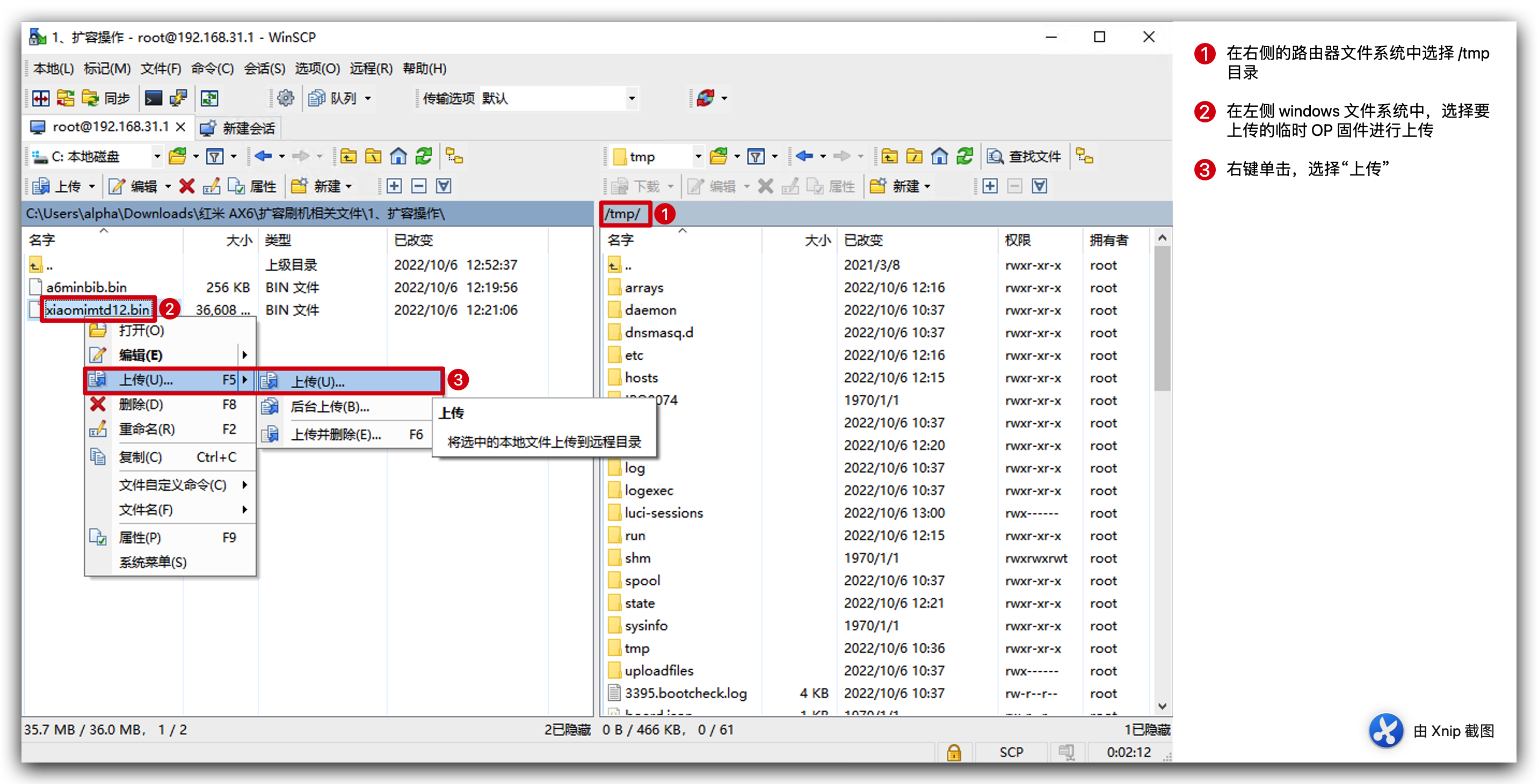Open the console terminal icon
The image size is (1538, 784).
tap(154, 98)
